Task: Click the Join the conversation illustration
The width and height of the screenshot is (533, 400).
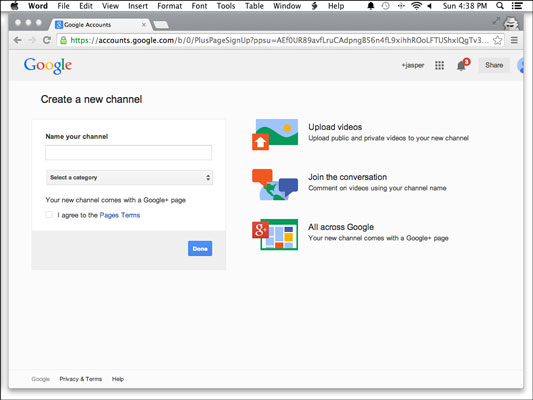Action: pyautogui.click(x=275, y=184)
